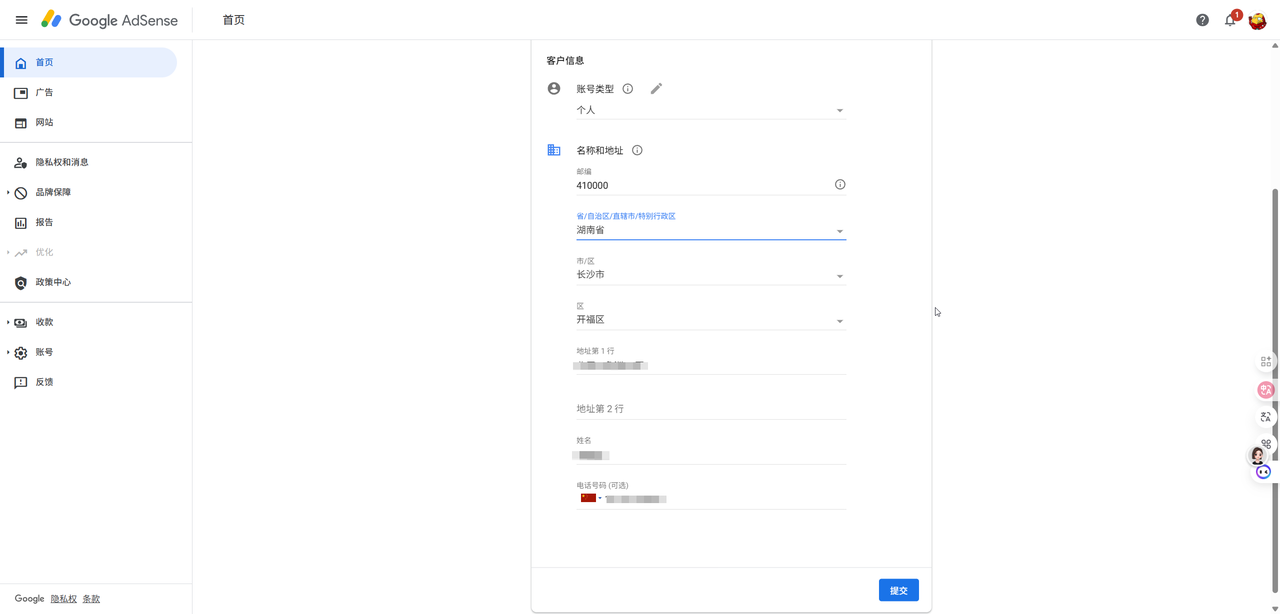This screenshot has height=614, width=1280.
Task: Click the 地址第 2 行 input field
Action: [710, 409]
